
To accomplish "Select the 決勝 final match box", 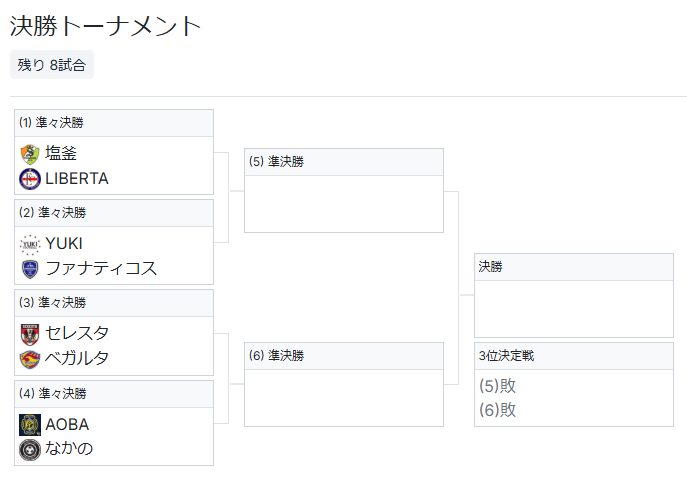I will click(x=573, y=296).
